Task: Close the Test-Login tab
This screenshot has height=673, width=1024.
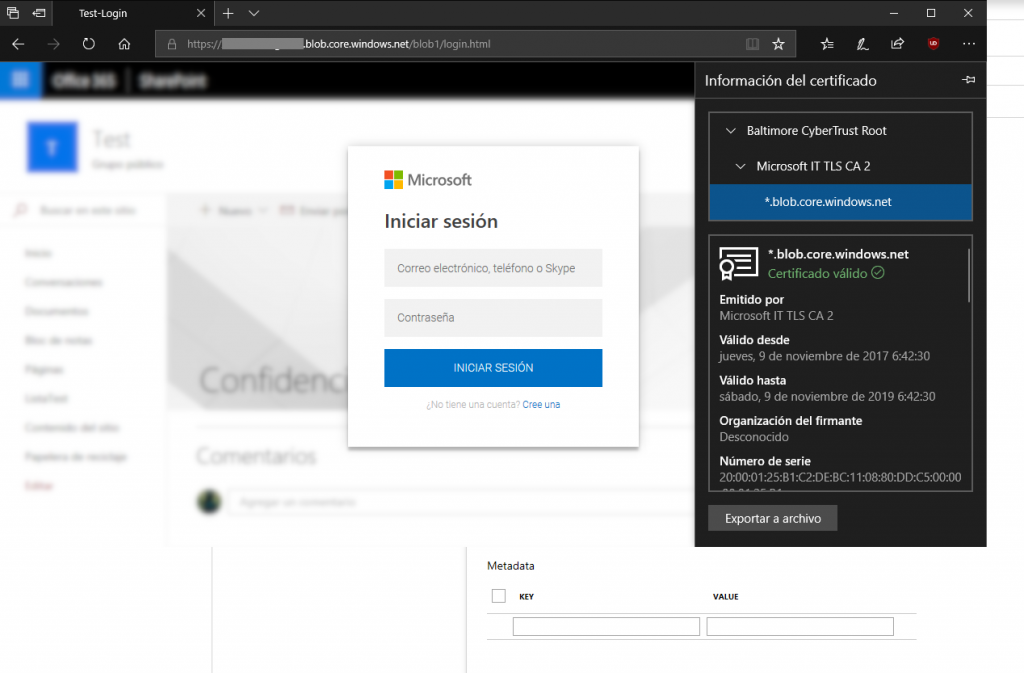Action: (201, 13)
